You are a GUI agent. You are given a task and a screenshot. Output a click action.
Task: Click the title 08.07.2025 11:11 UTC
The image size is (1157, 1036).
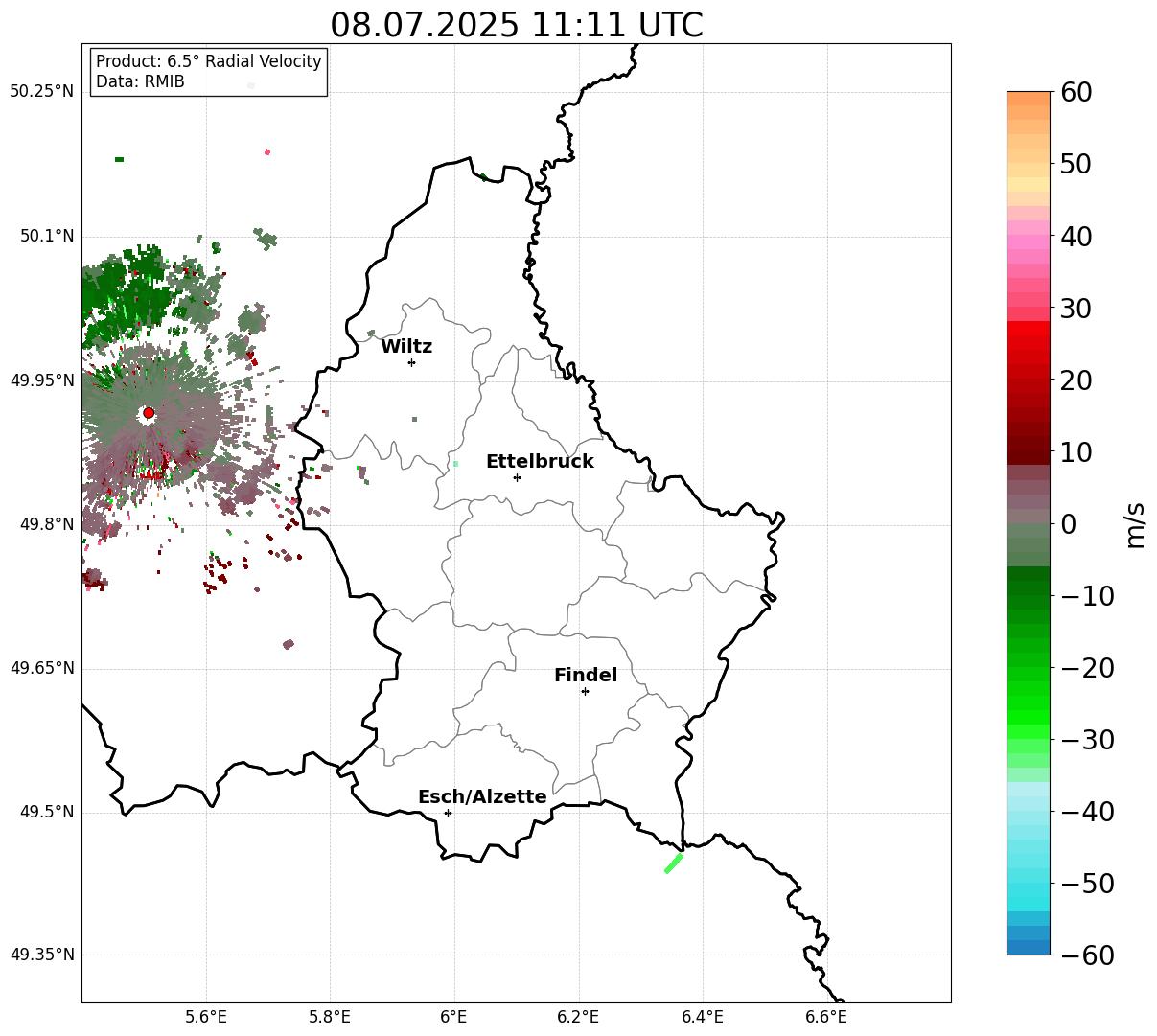point(516,25)
